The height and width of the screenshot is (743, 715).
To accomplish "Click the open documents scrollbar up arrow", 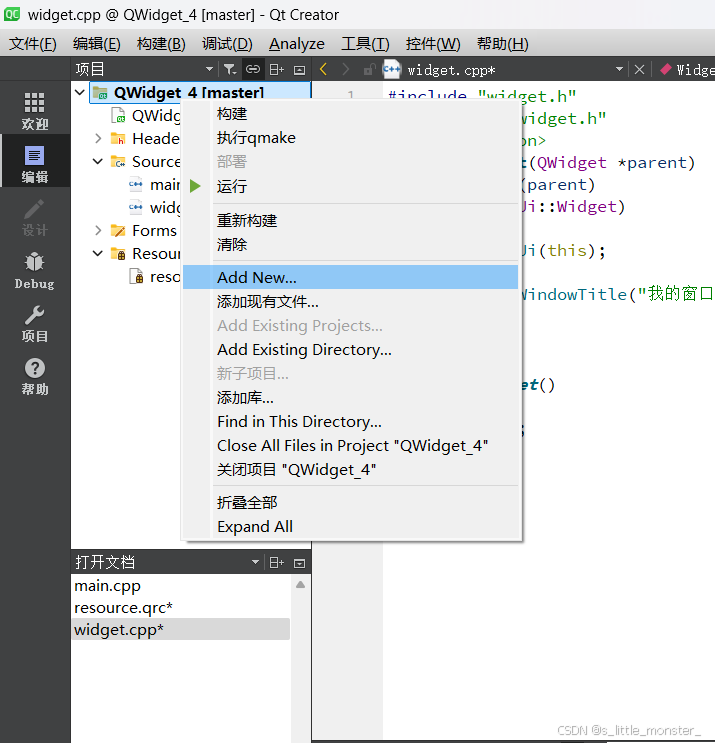I will click(300, 585).
